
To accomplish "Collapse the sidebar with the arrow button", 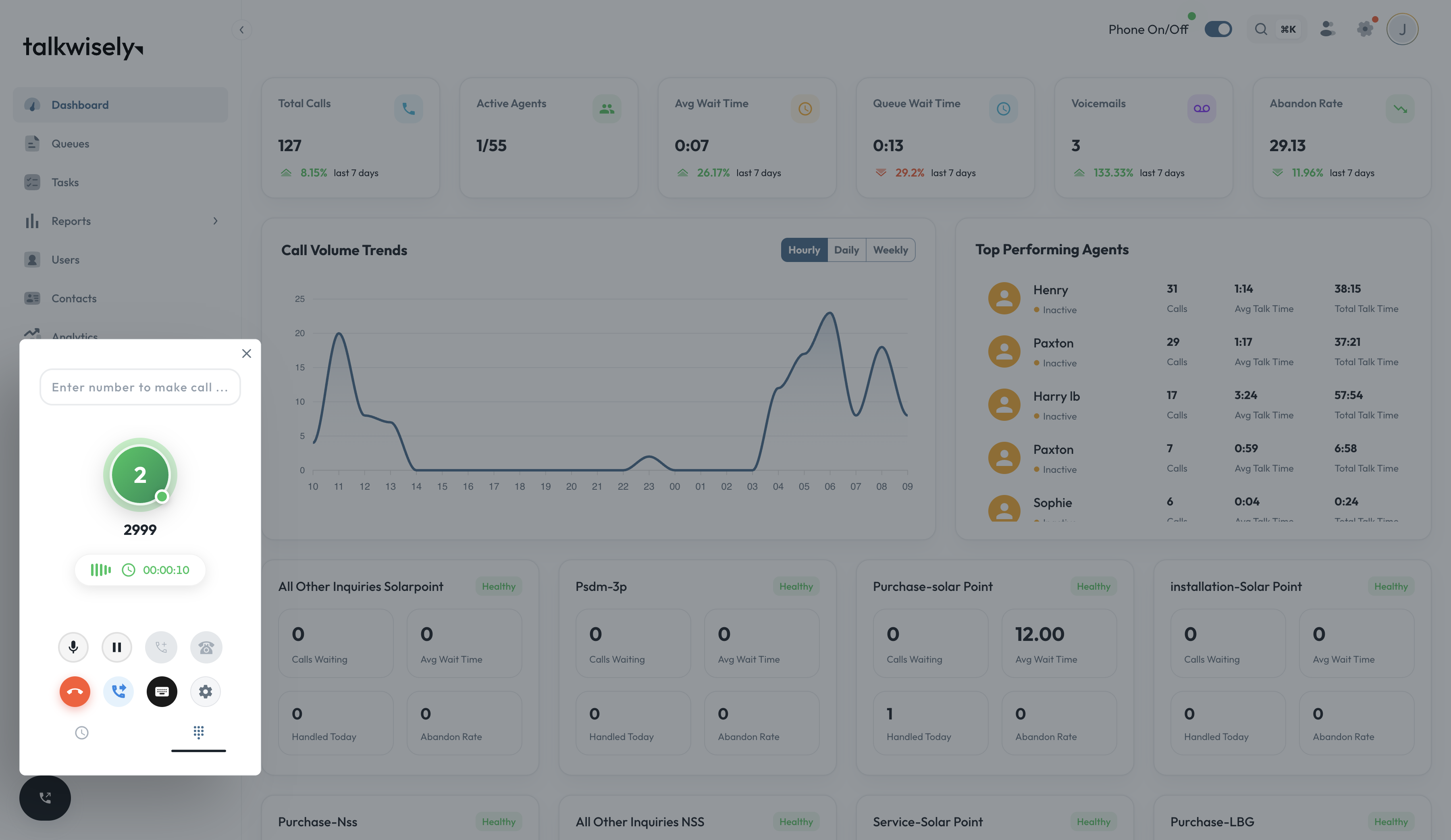I will coord(242,30).
